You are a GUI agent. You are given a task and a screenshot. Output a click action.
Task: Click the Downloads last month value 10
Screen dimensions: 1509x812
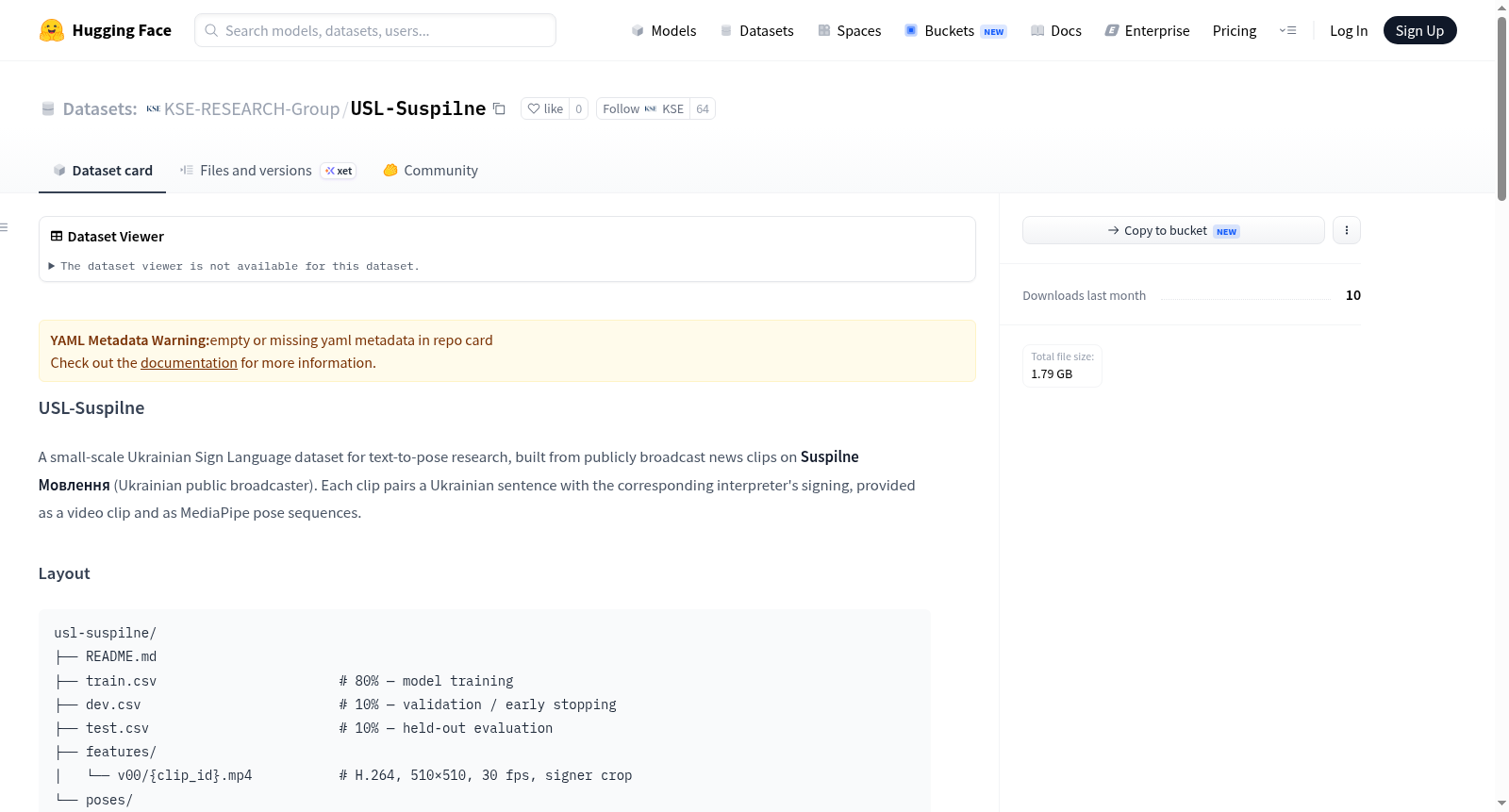(1353, 295)
